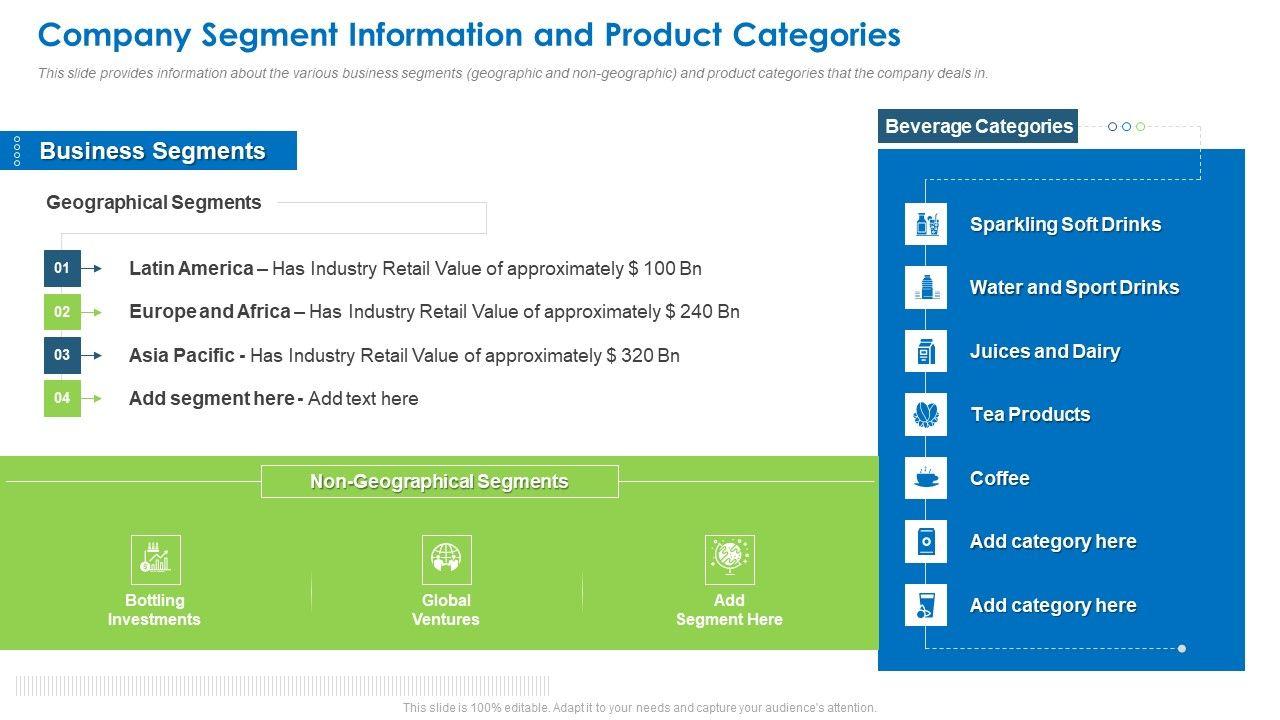The height and width of the screenshot is (720, 1280).
Task: Click the Juices and Dairy carton icon
Action: (x=925, y=351)
